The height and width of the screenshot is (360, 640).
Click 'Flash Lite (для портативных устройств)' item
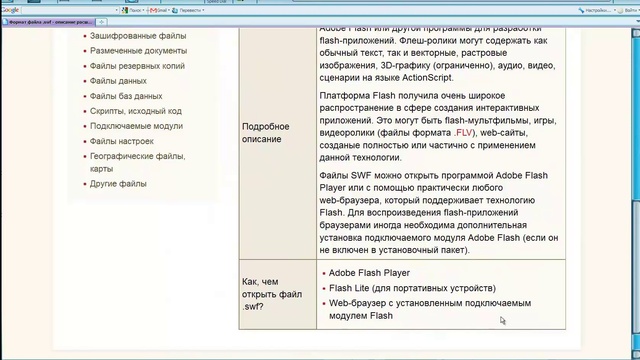click(x=412, y=288)
